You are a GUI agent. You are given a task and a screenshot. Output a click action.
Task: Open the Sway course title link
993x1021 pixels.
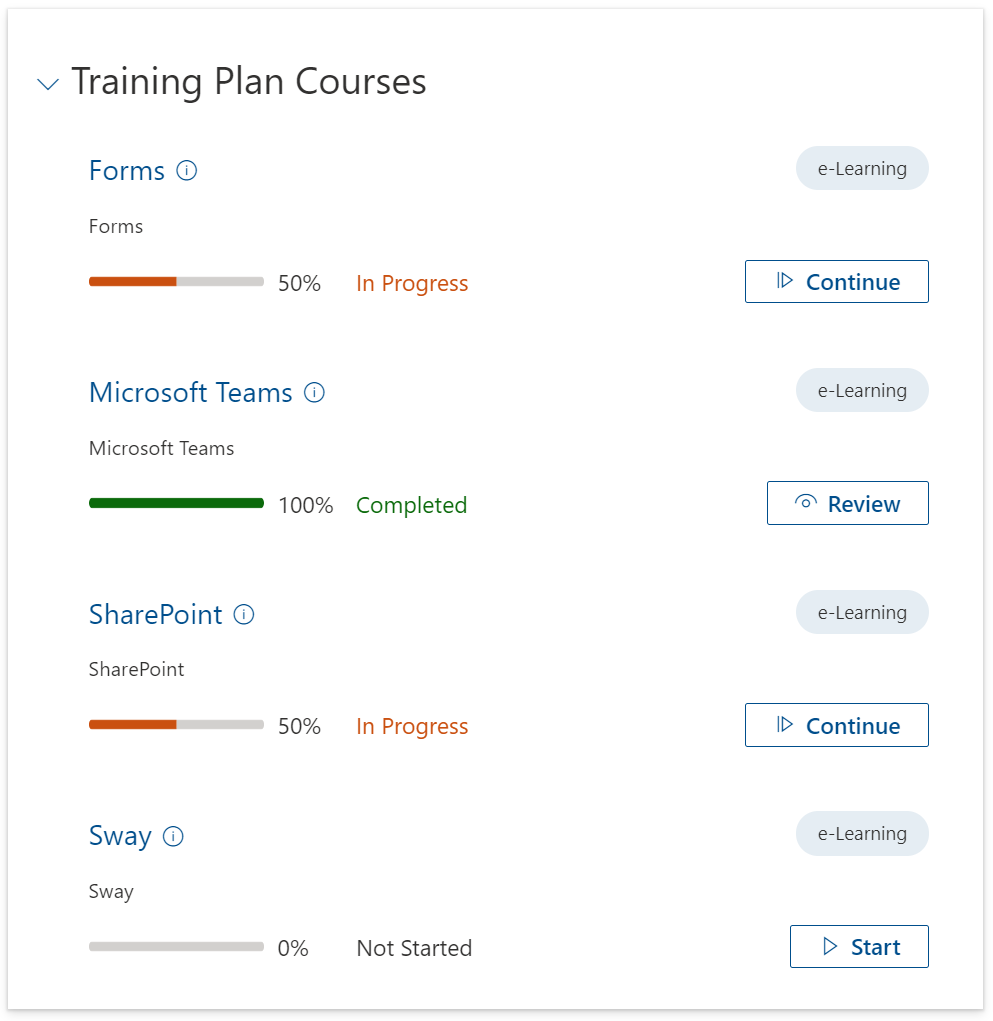pos(120,836)
